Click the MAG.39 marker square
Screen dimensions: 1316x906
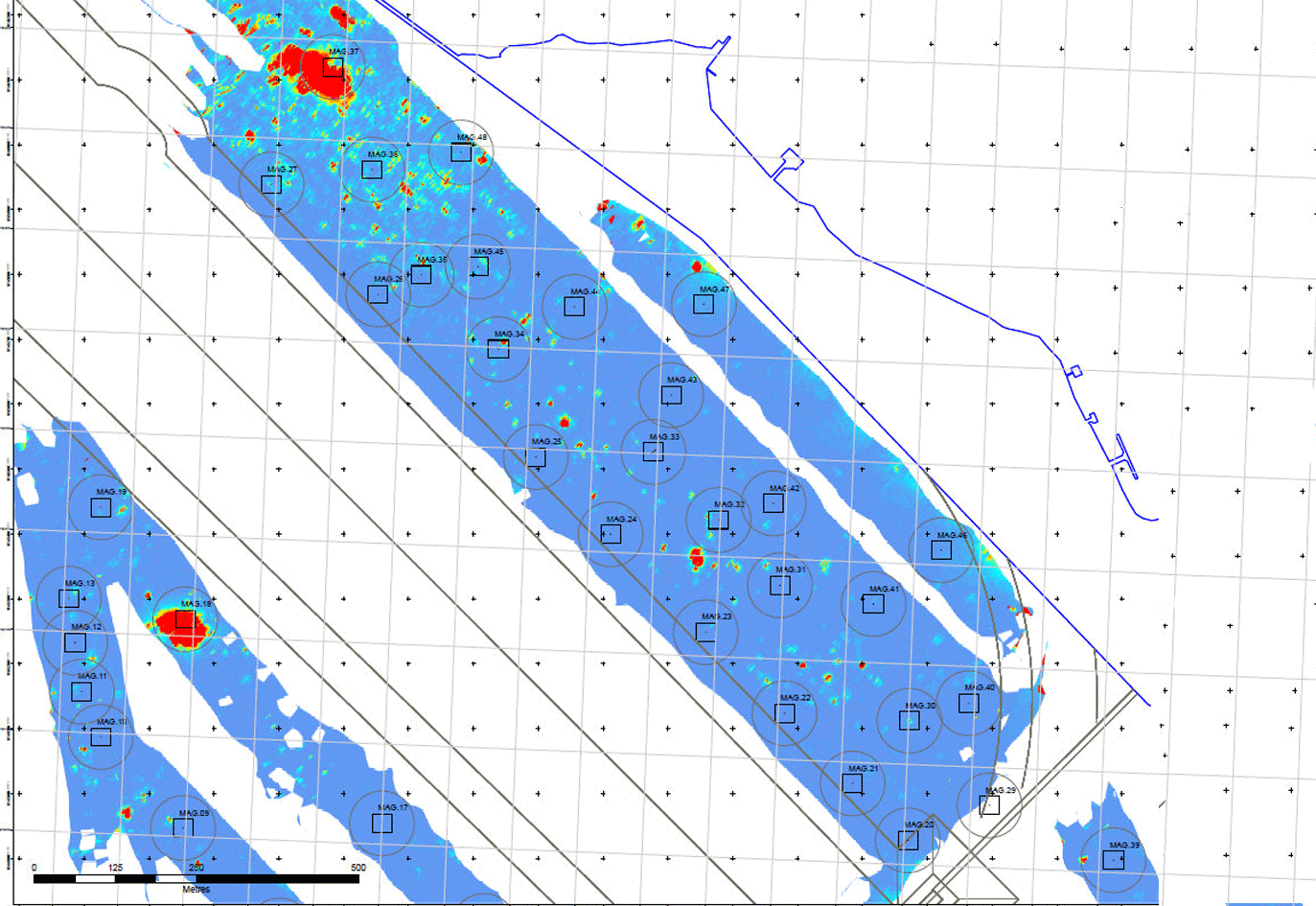(1114, 860)
